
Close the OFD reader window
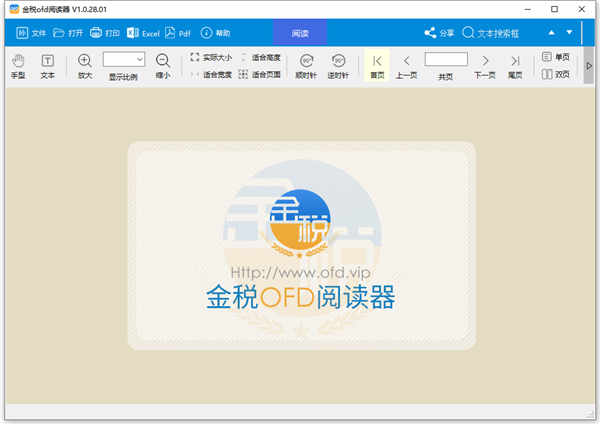(x=582, y=9)
